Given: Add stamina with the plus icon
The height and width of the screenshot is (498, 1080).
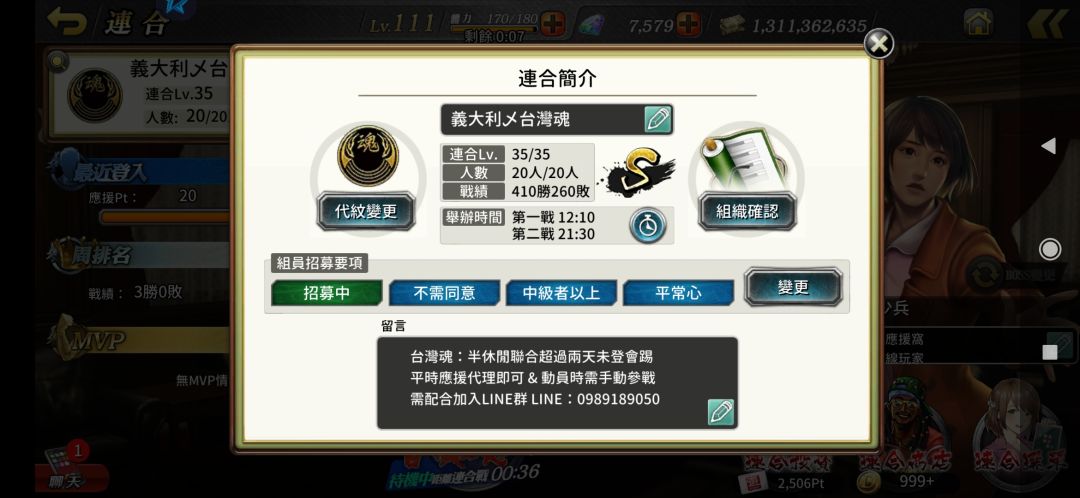Looking at the screenshot, I should click(552, 25).
